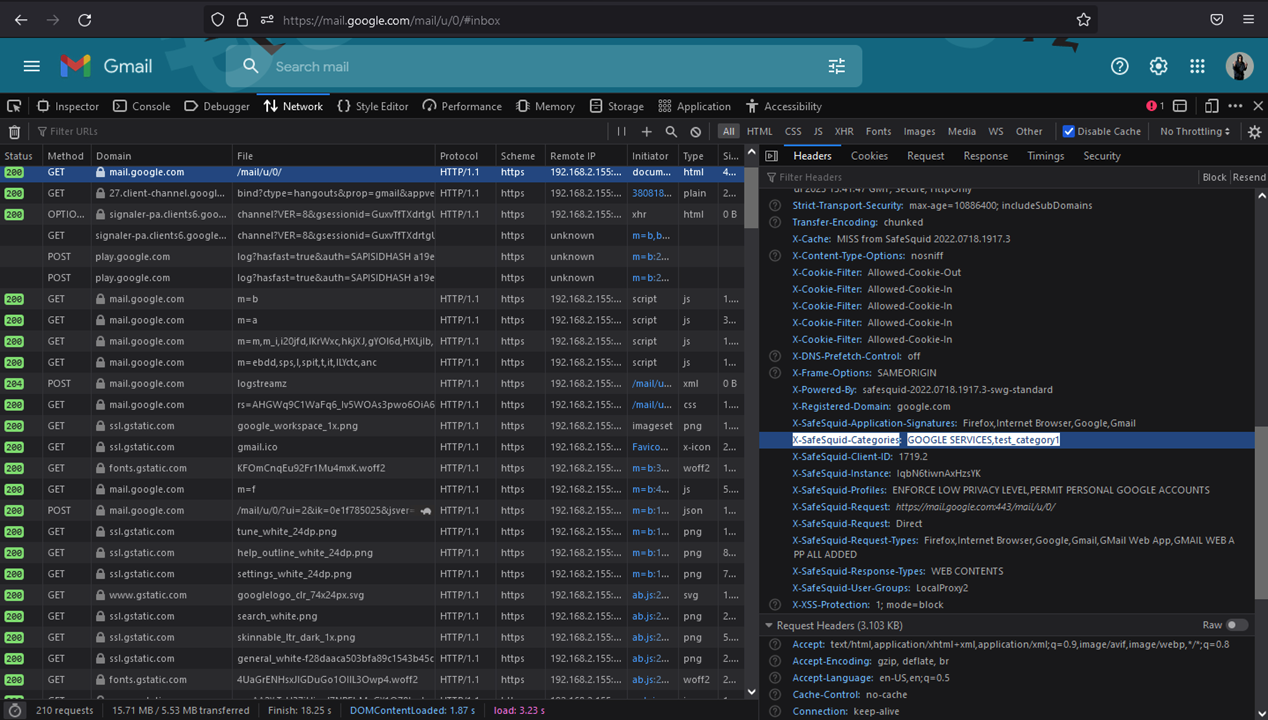
Task: Open request blocking panel icon
Action: [696, 131]
